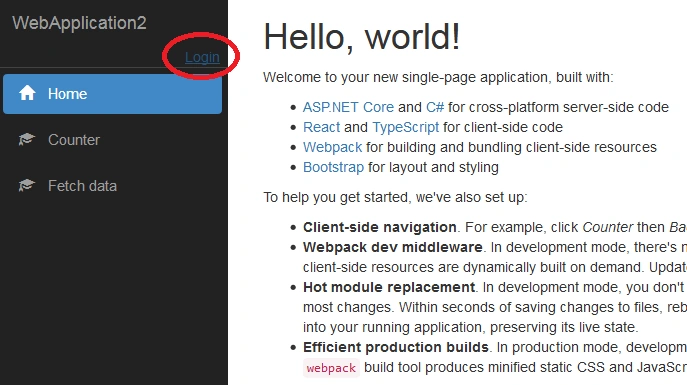Viewport: 687px width, 385px height.
Task: Visit the TypeScript link
Action: pyautogui.click(x=405, y=127)
